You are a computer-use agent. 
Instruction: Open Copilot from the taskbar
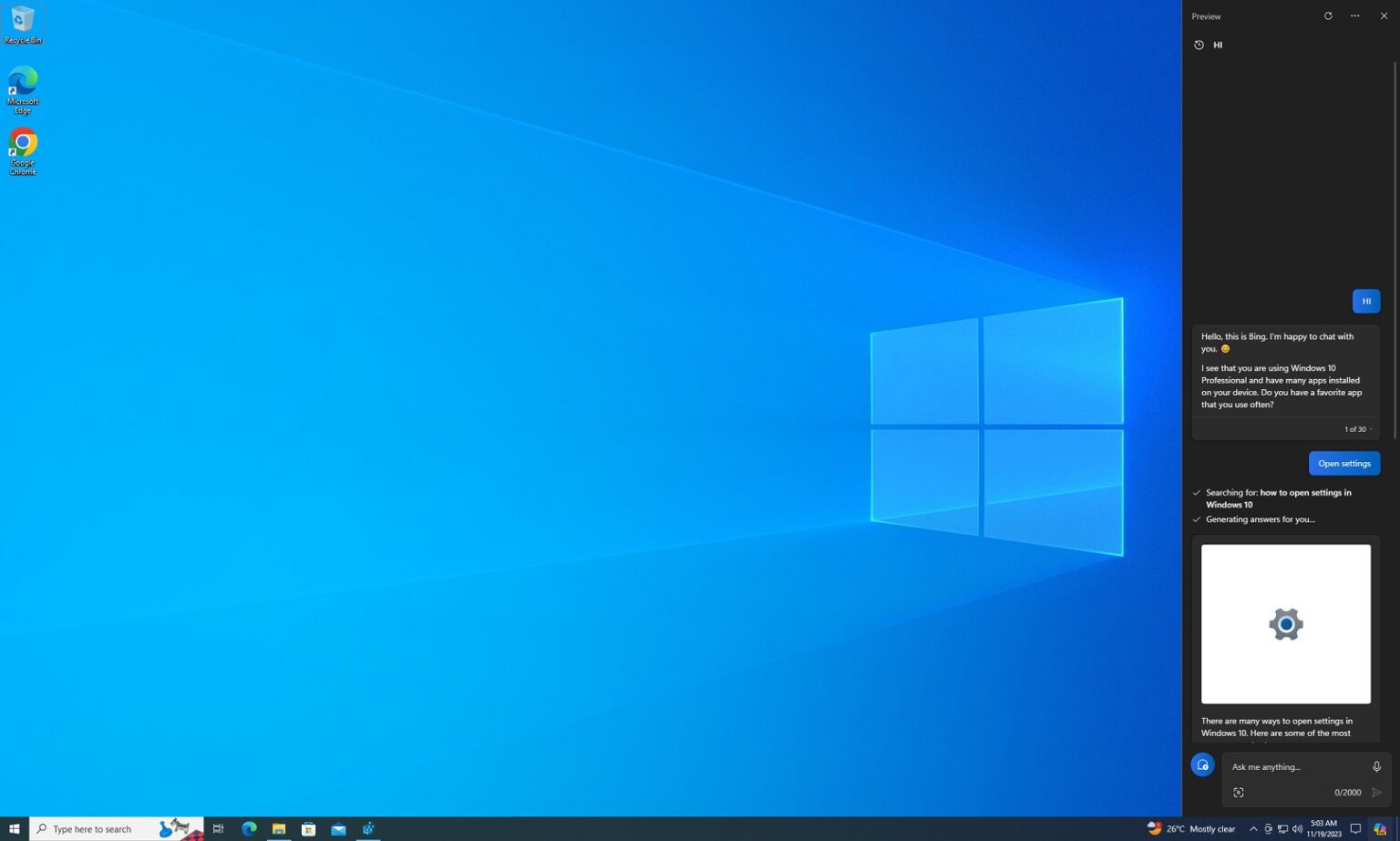point(368,828)
